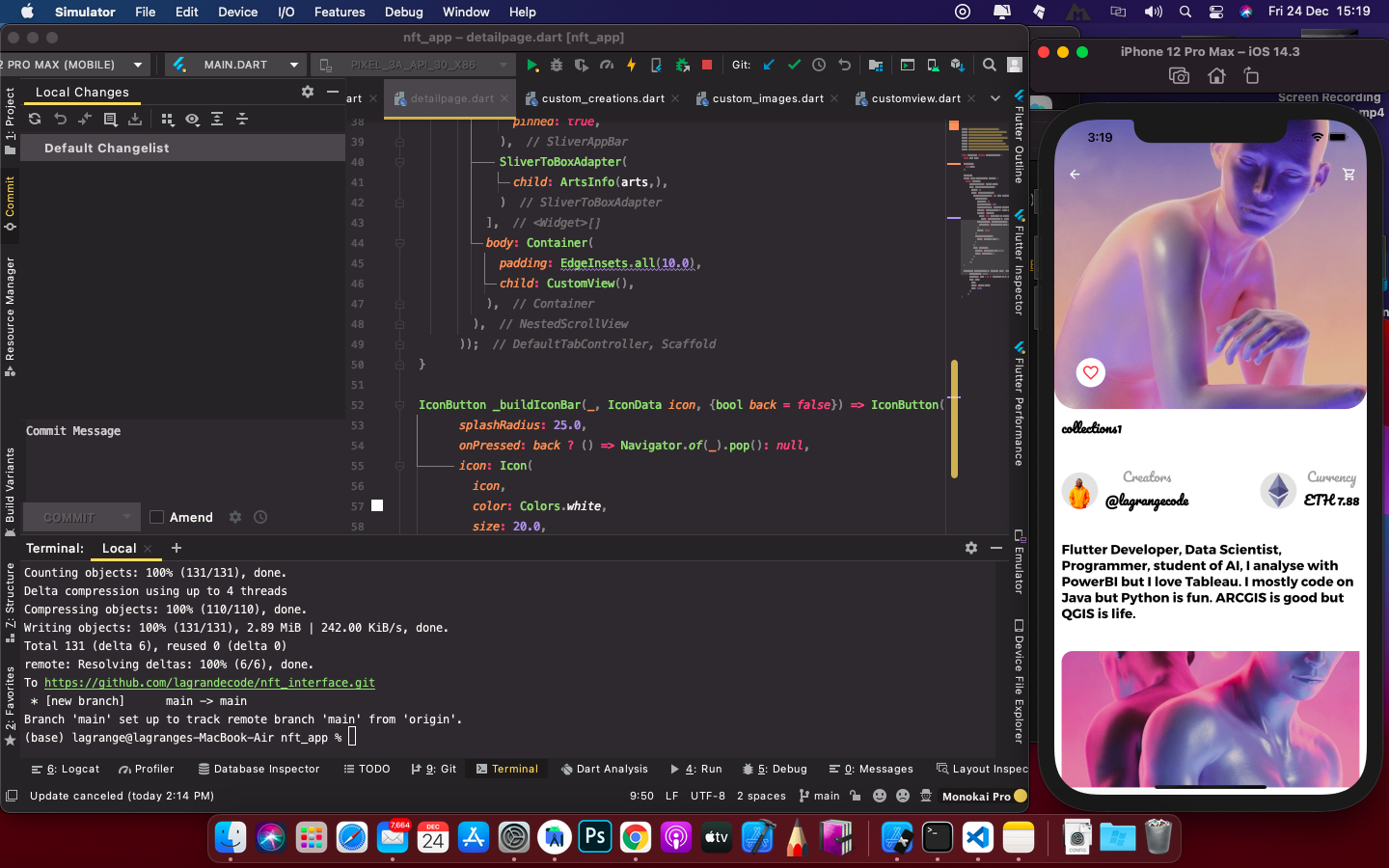Viewport: 1389px width, 868px height.
Task: Toggle the diff preview eye icon
Action: 192,119
